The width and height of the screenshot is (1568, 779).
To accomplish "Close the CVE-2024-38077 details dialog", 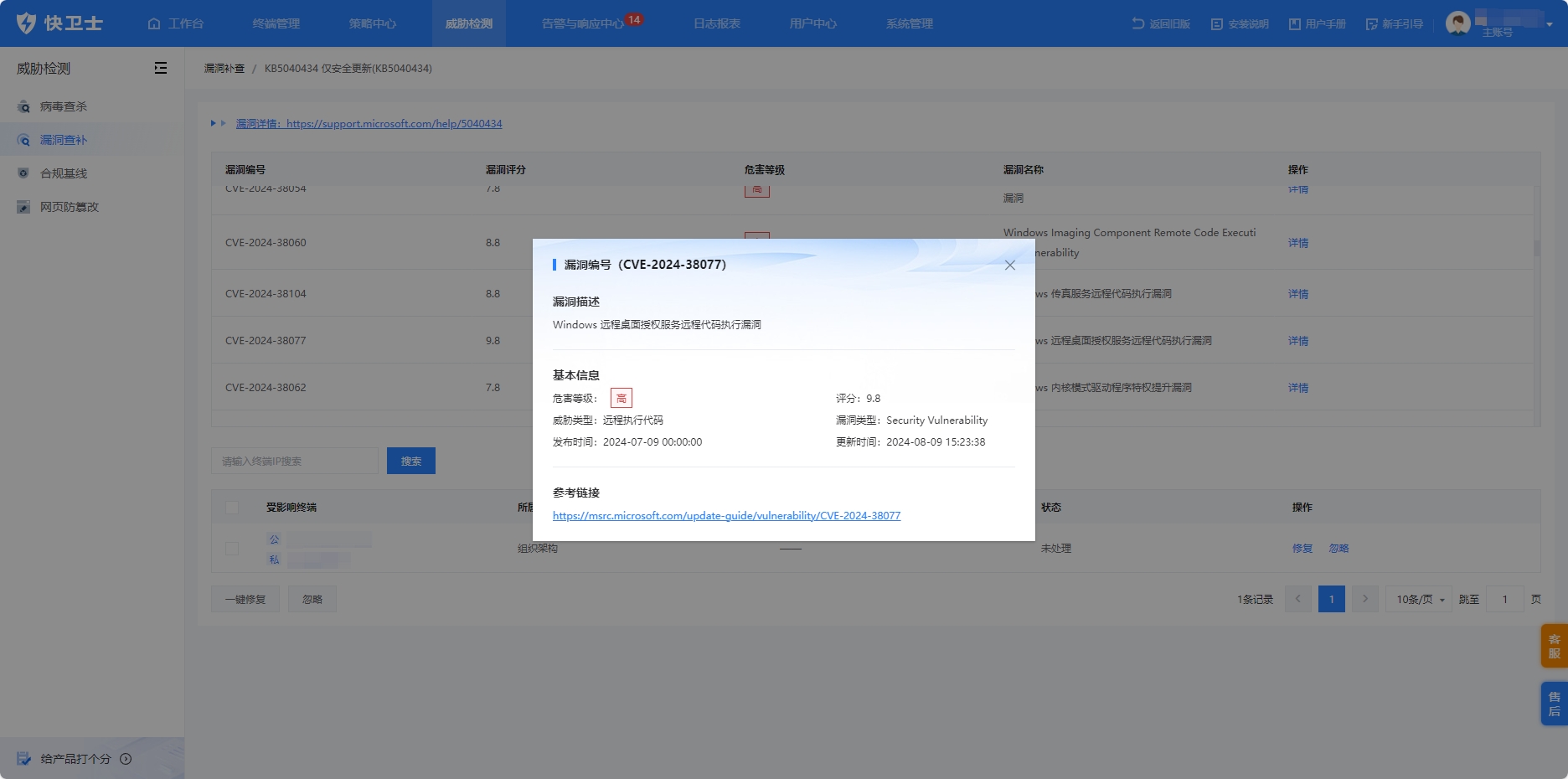I will coord(1009,266).
